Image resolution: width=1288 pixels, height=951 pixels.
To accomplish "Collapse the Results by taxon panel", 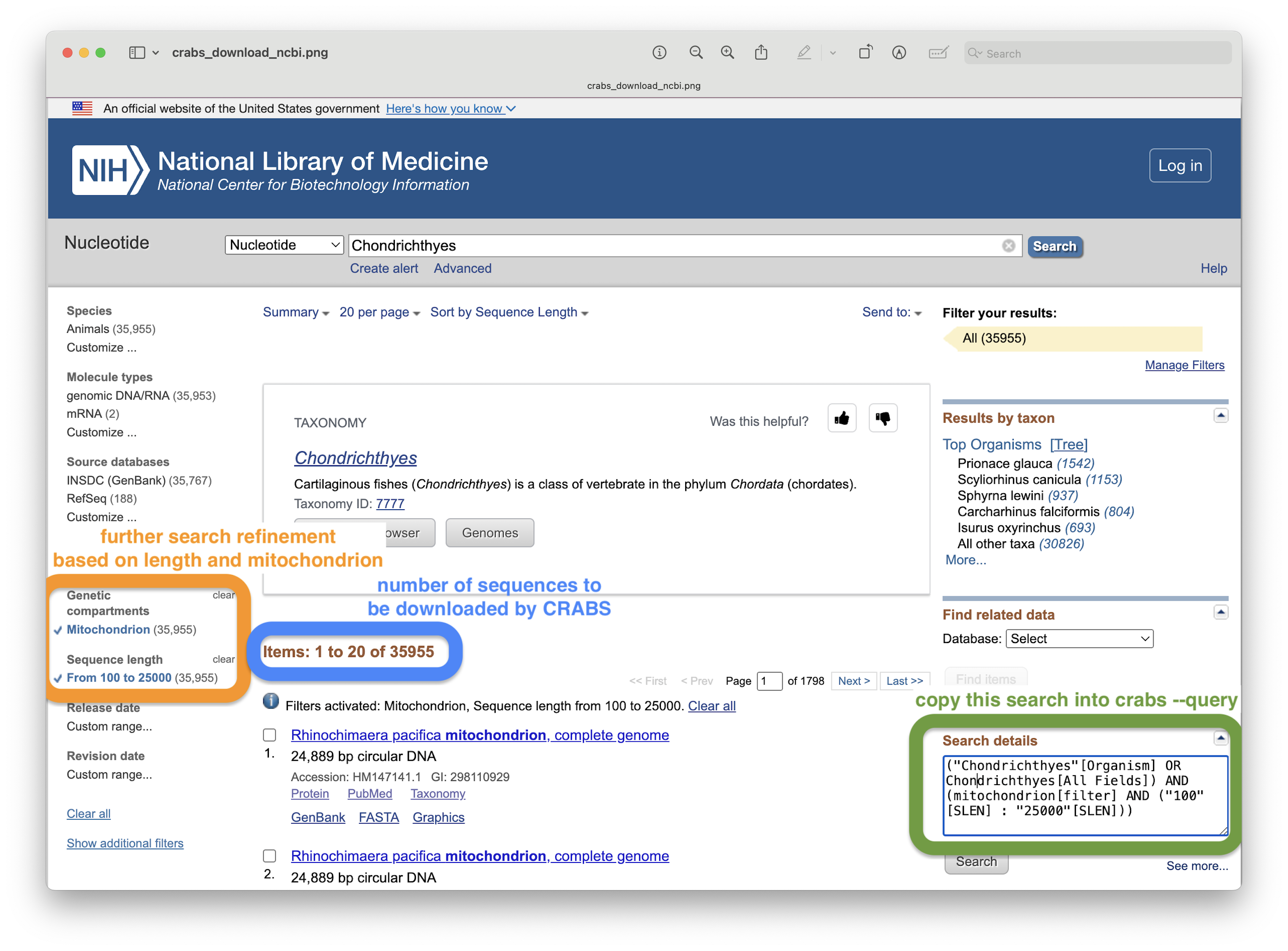I will (x=1220, y=416).
